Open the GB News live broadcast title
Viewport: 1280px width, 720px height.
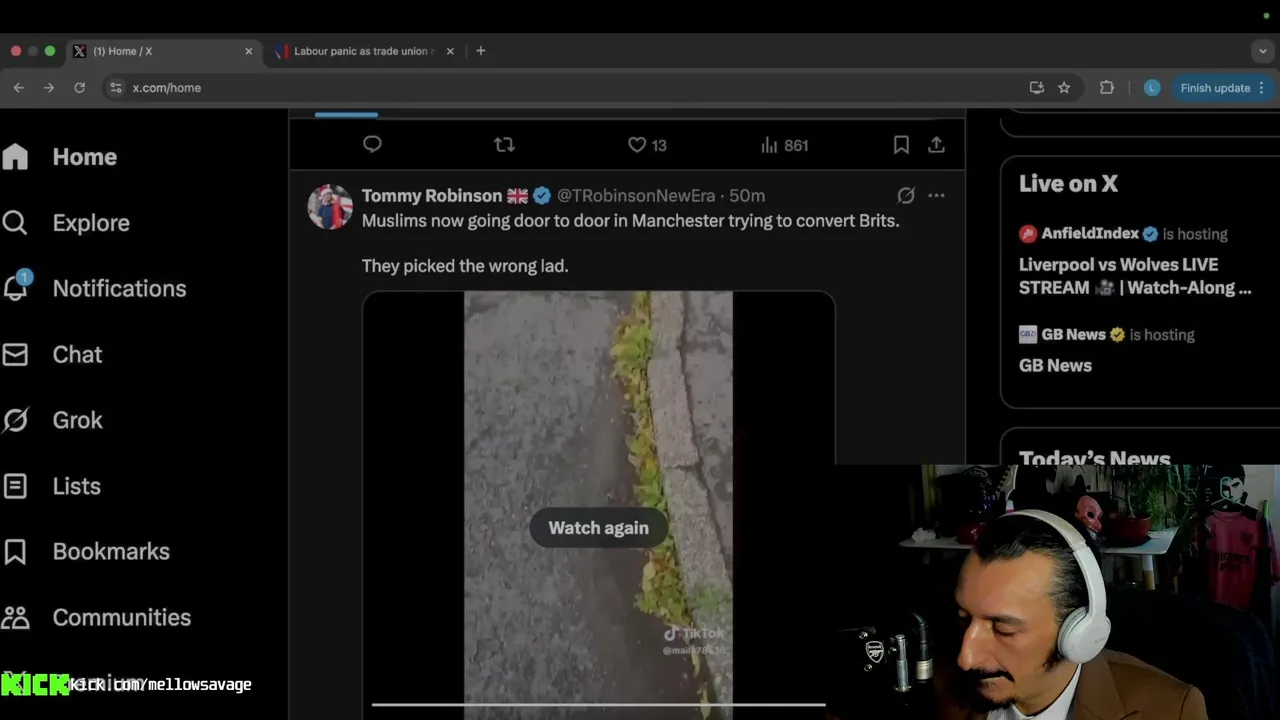(1055, 366)
